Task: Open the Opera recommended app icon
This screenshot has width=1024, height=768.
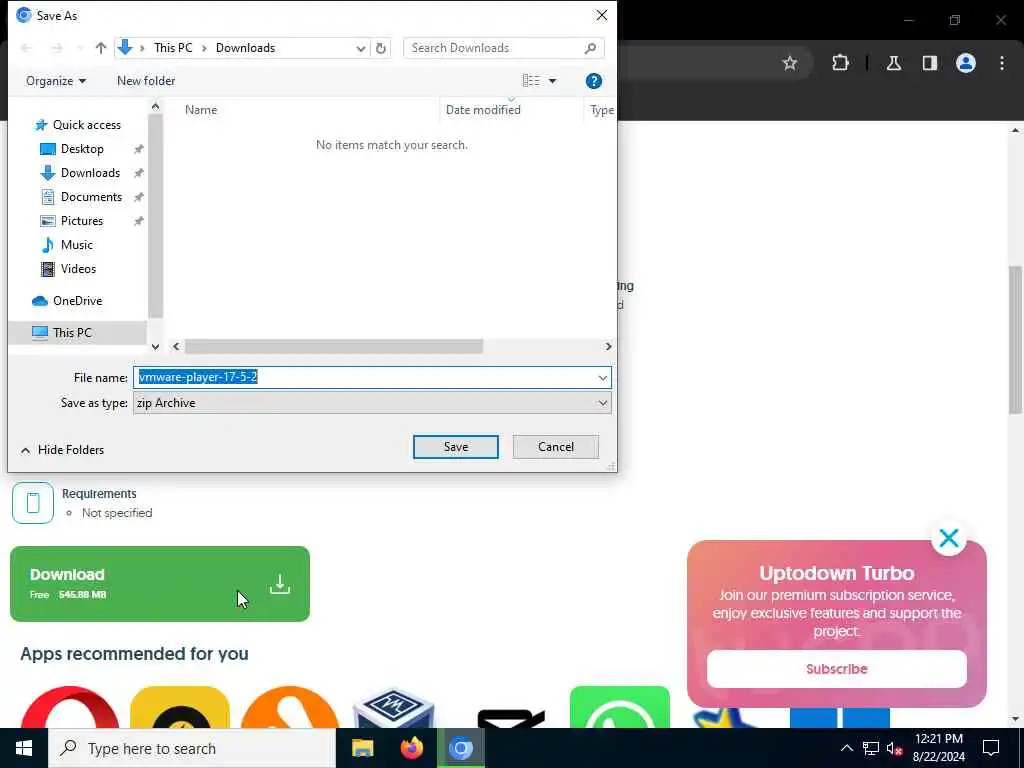Action: (70, 707)
